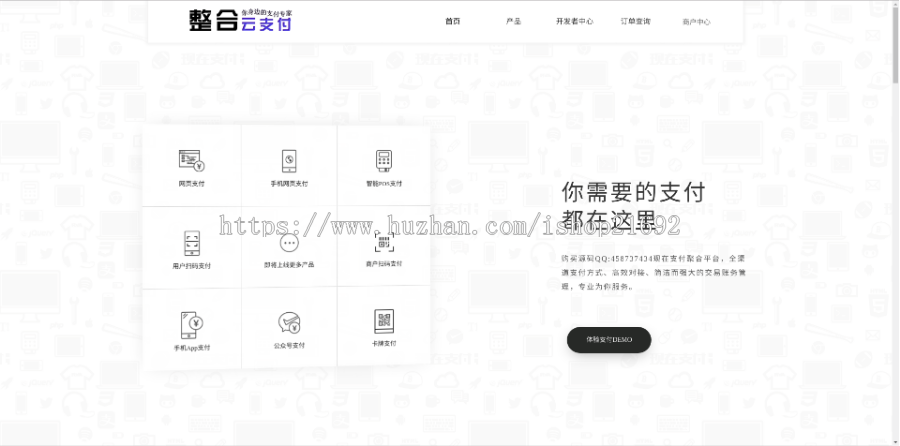Click the 即将上线更多产品 ellipsis icon
Image resolution: width=900 pixels, height=446 pixels.
click(289, 243)
